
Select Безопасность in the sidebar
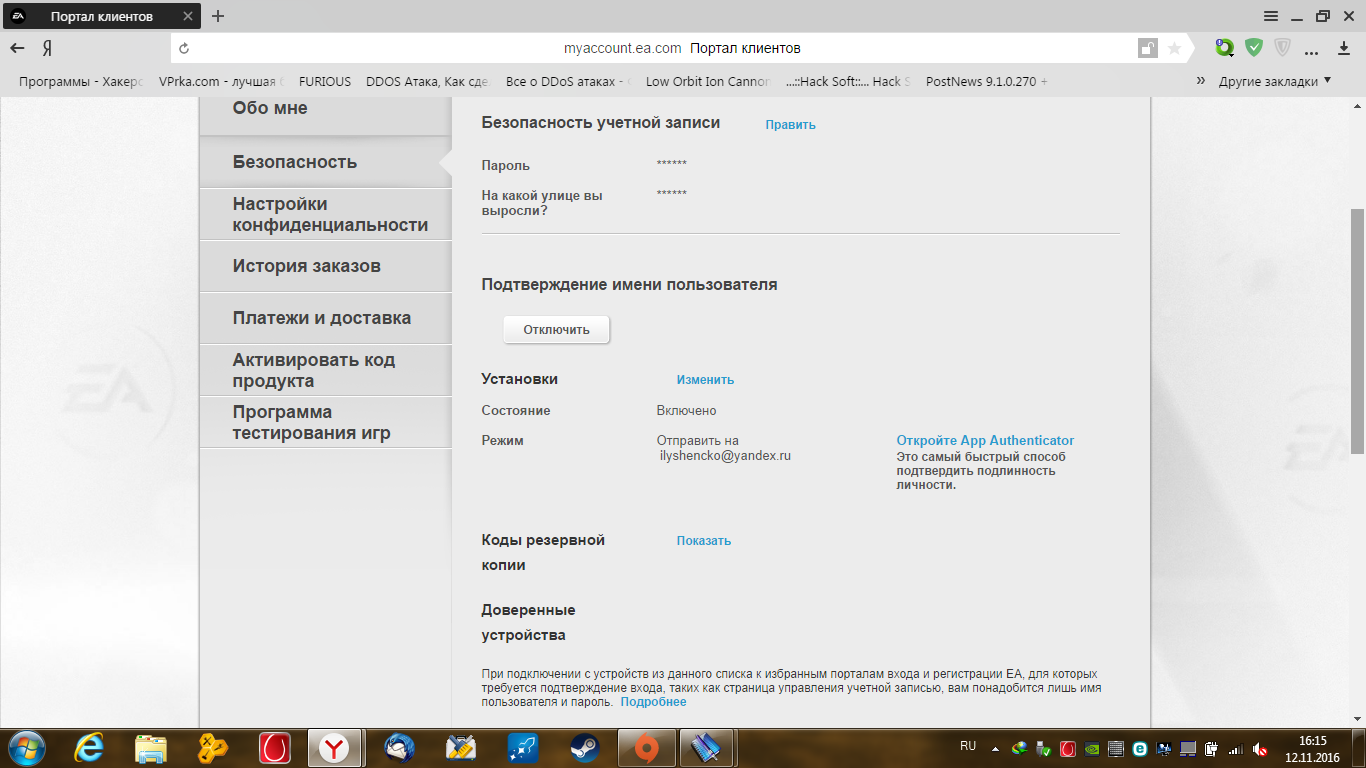[326, 162]
